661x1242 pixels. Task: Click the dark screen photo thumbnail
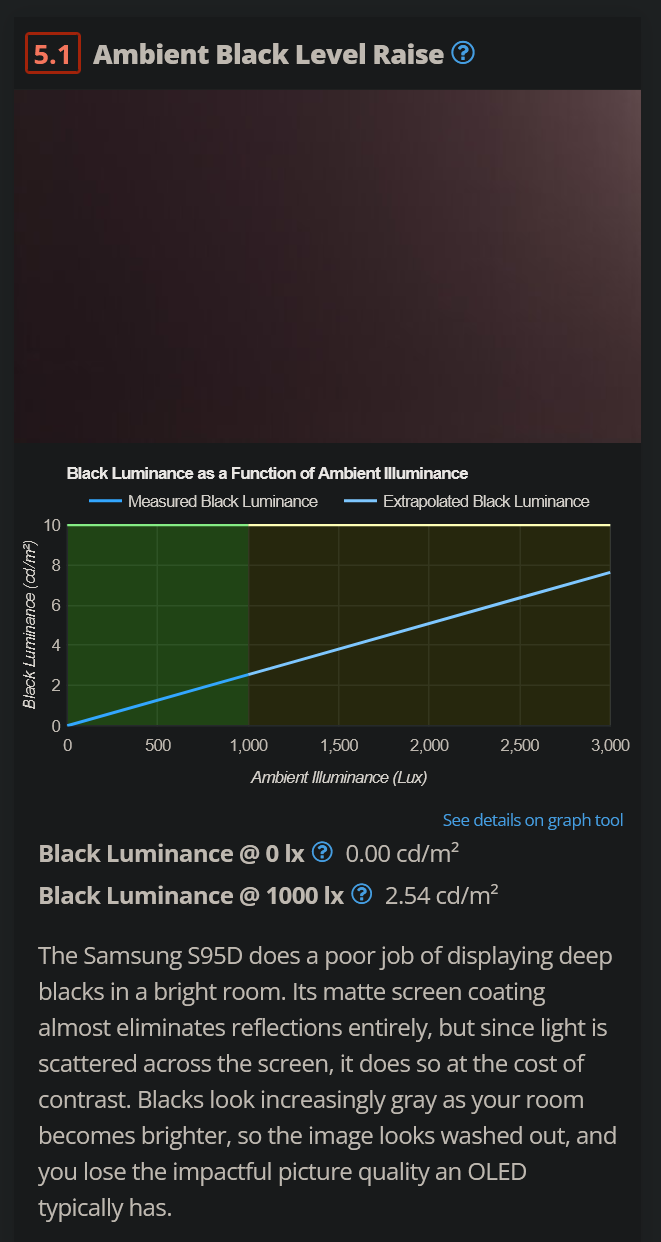point(330,264)
